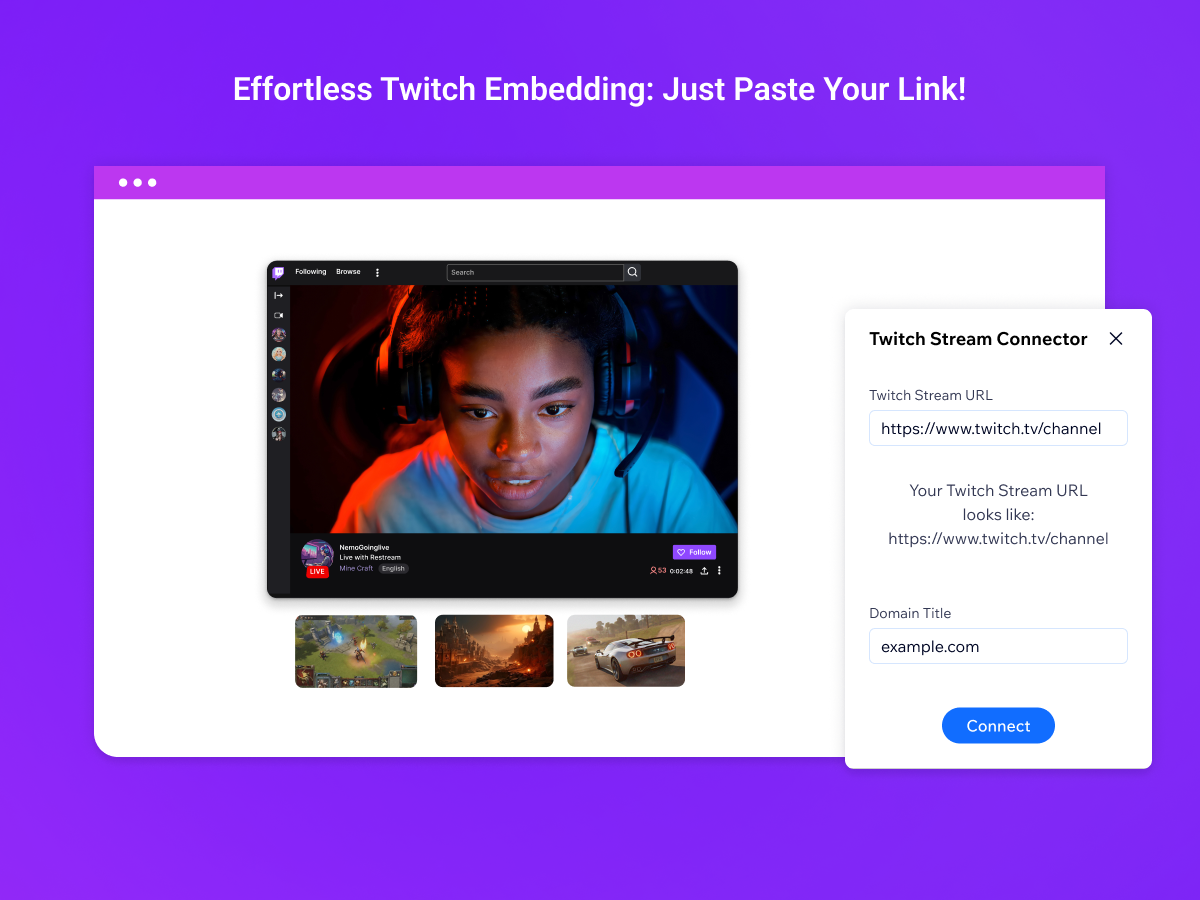1200x900 pixels.
Task: Open the stream's three-dot options menu
Action: [x=719, y=571]
